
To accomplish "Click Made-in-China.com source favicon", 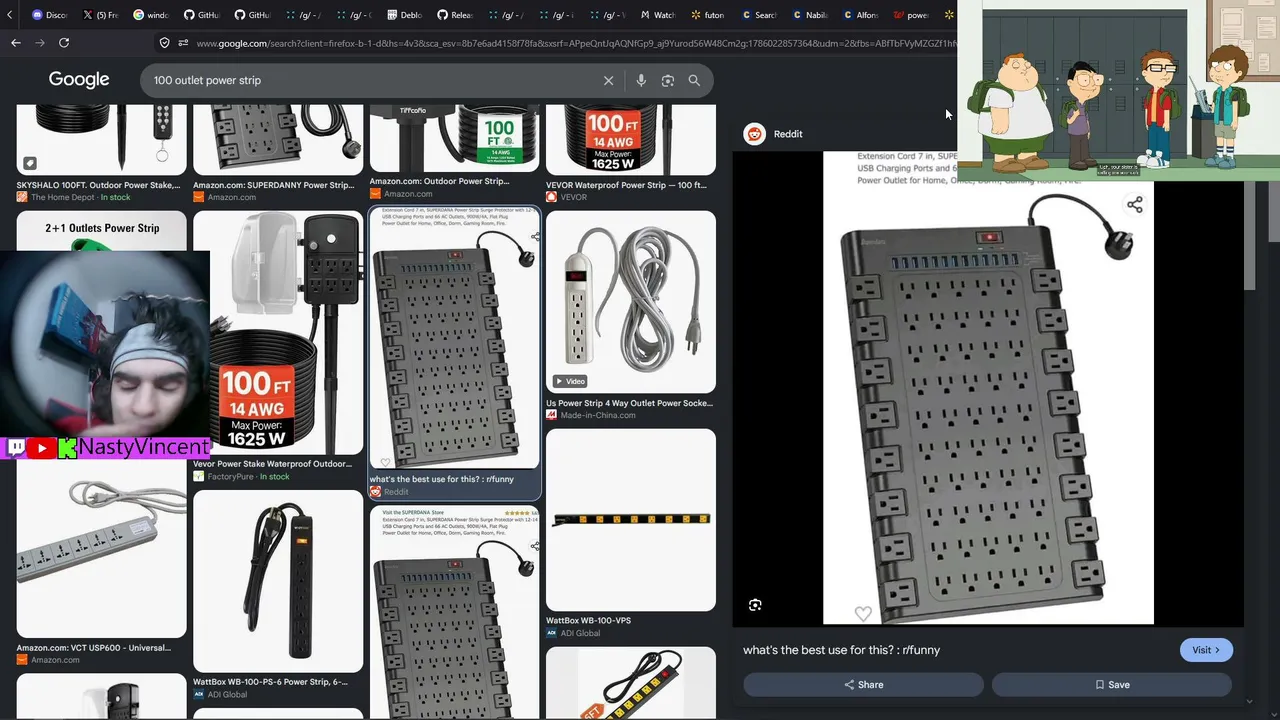I will [x=551, y=415].
